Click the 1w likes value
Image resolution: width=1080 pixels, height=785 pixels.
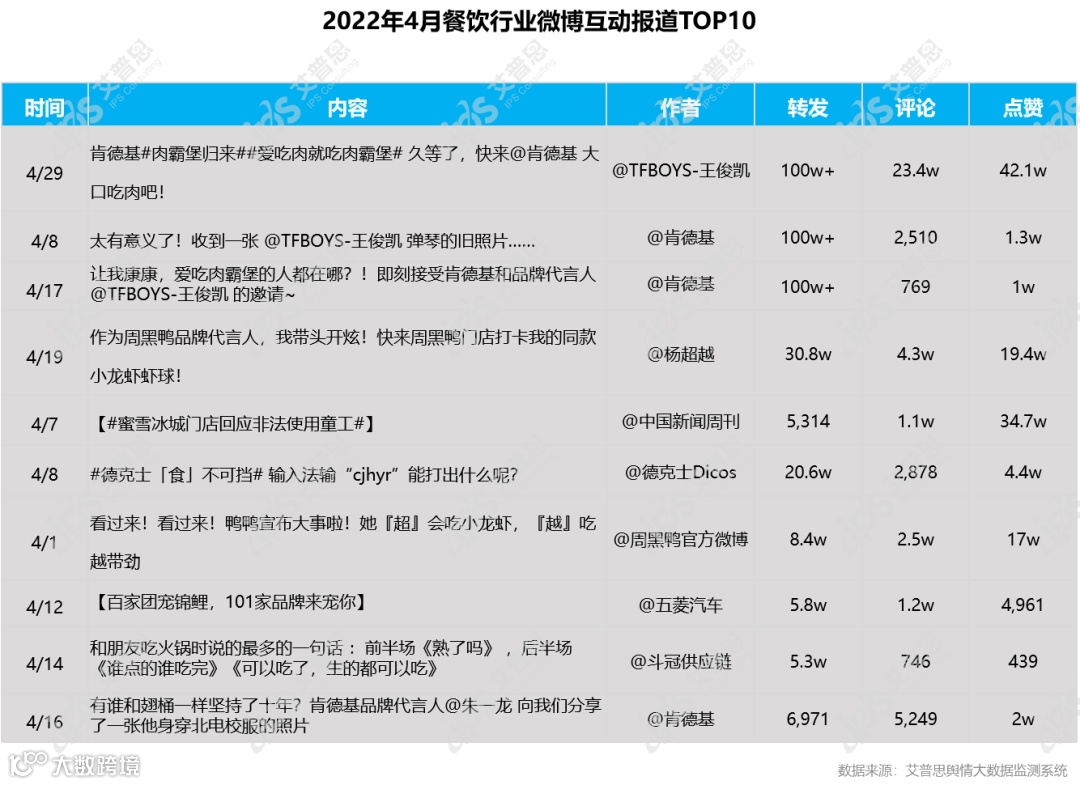tap(1023, 286)
